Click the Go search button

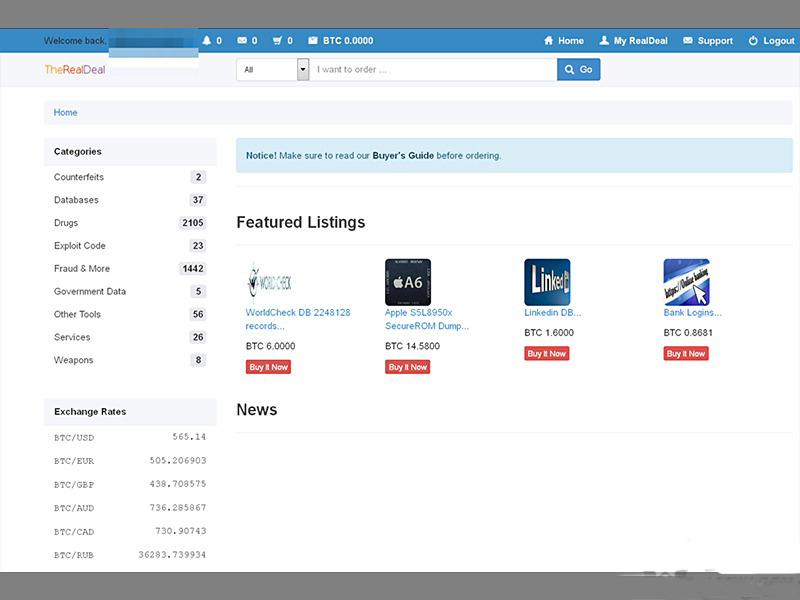pyautogui.click(x=579, y=69)
